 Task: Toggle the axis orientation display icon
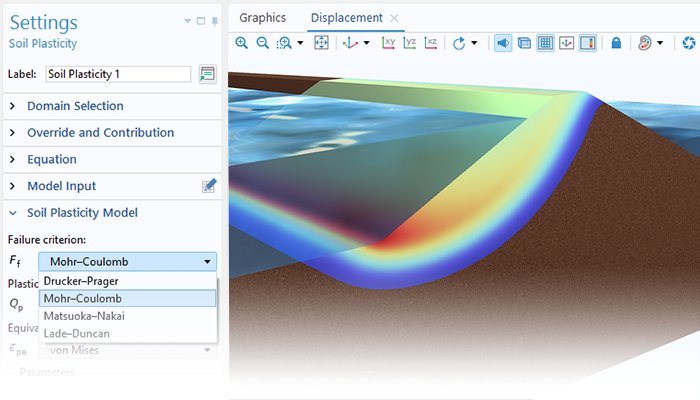point(567,43)
